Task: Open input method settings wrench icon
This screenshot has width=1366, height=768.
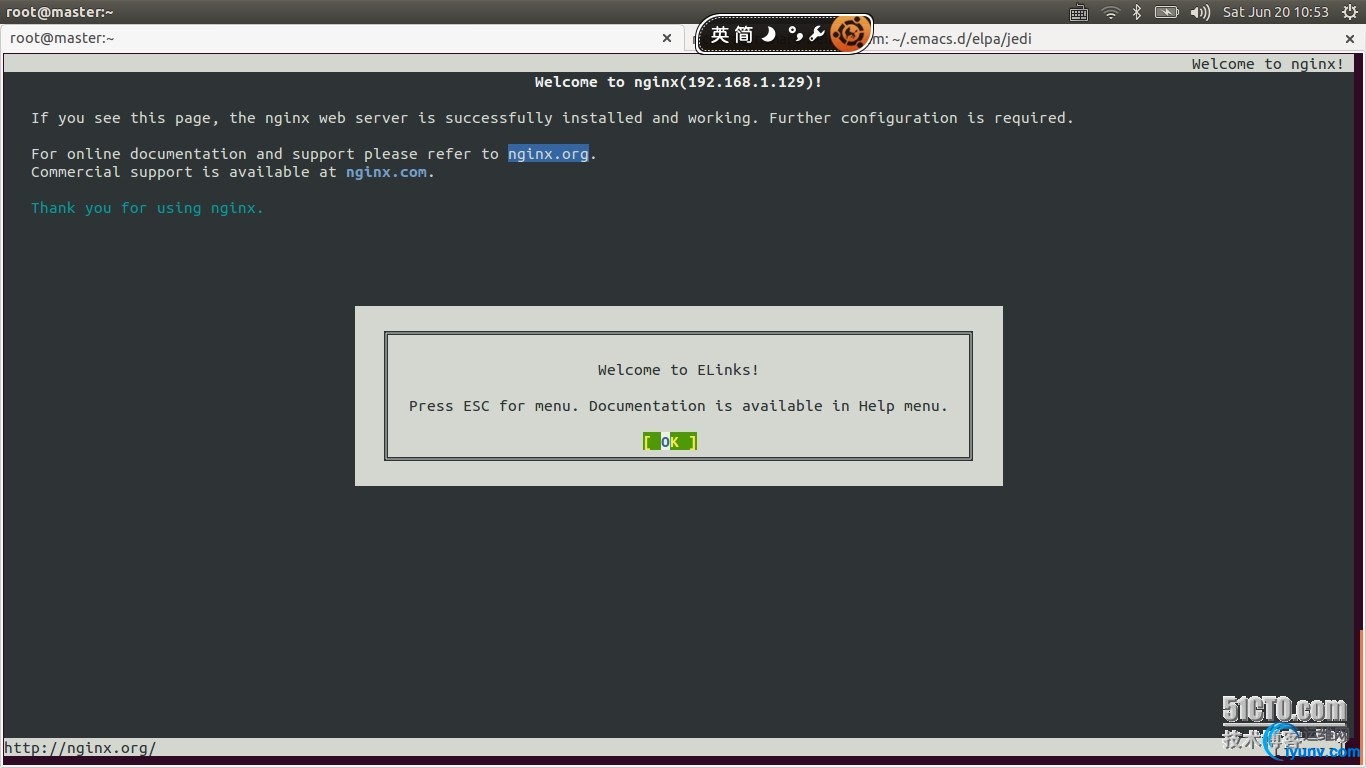Action: [817, 35]
